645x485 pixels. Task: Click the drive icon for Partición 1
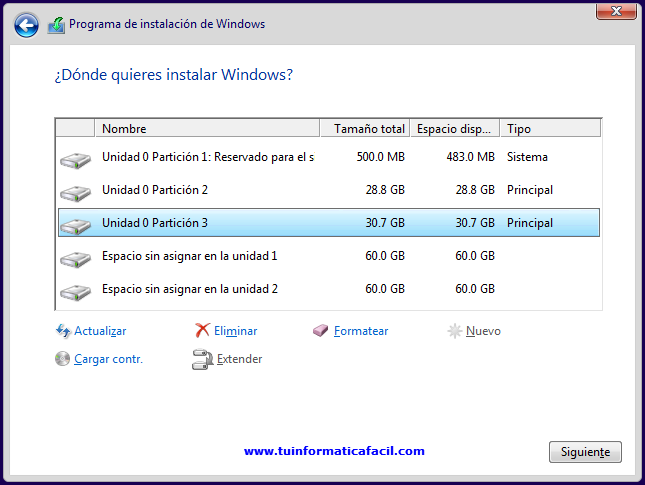pos(75,160)
